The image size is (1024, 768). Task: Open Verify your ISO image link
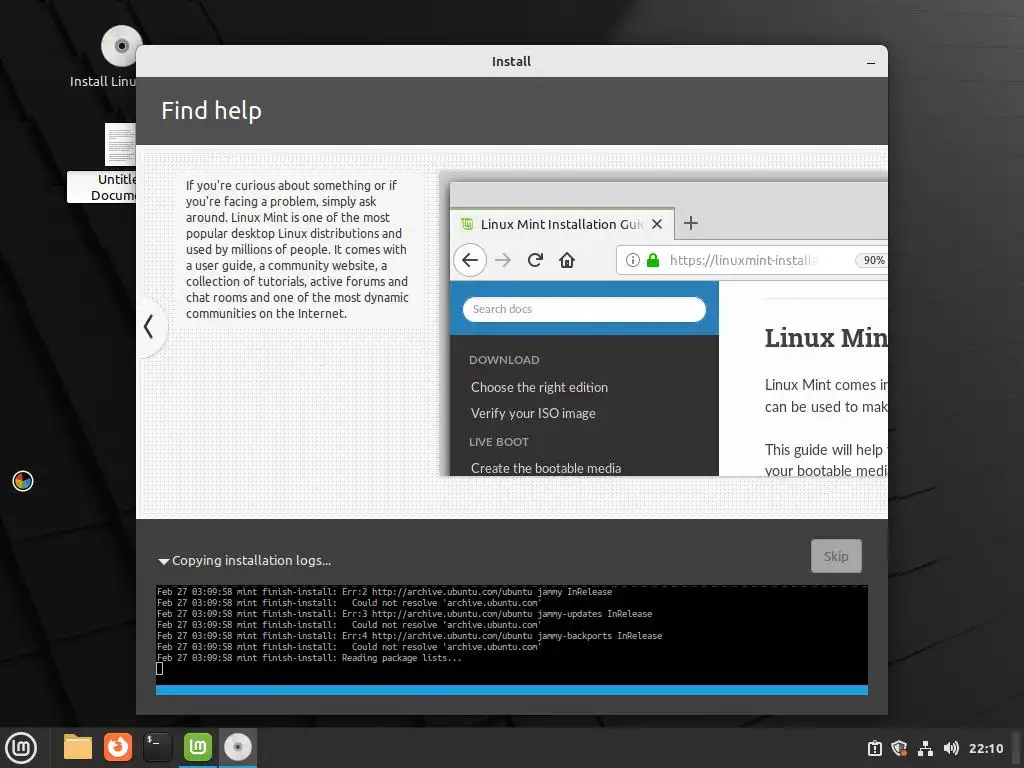533,413
